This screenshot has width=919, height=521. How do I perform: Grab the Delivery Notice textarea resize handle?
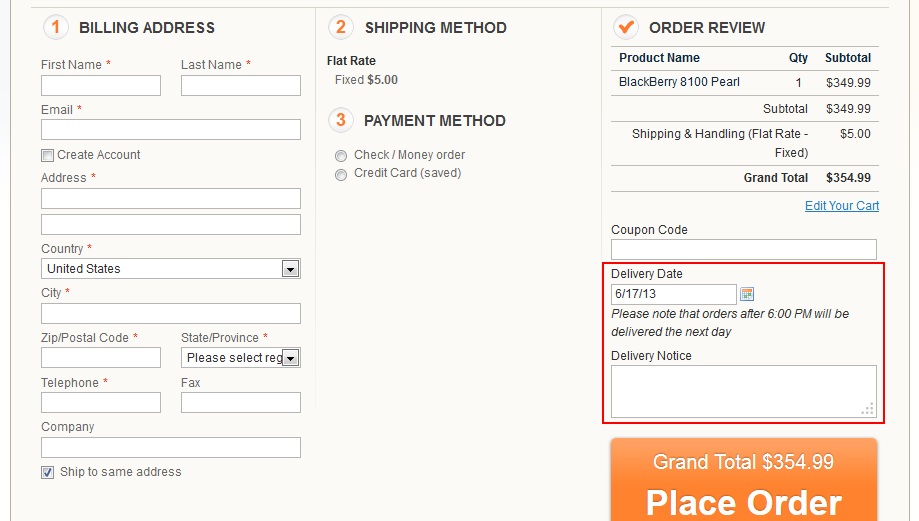[868, 409]
